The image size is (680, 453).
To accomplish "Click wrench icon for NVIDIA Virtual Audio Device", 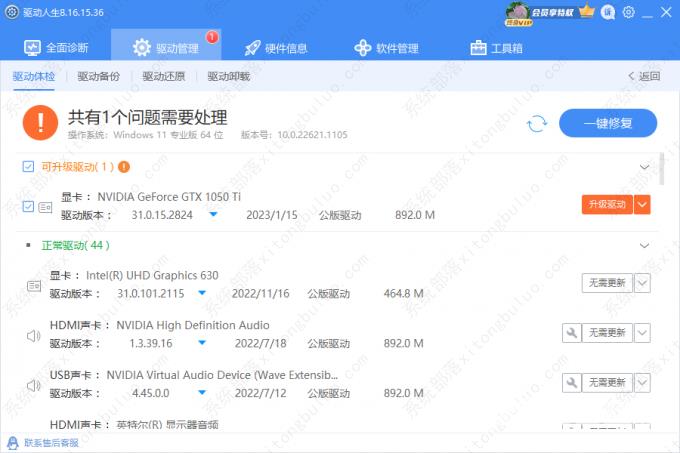I will [x=572, y=383].
